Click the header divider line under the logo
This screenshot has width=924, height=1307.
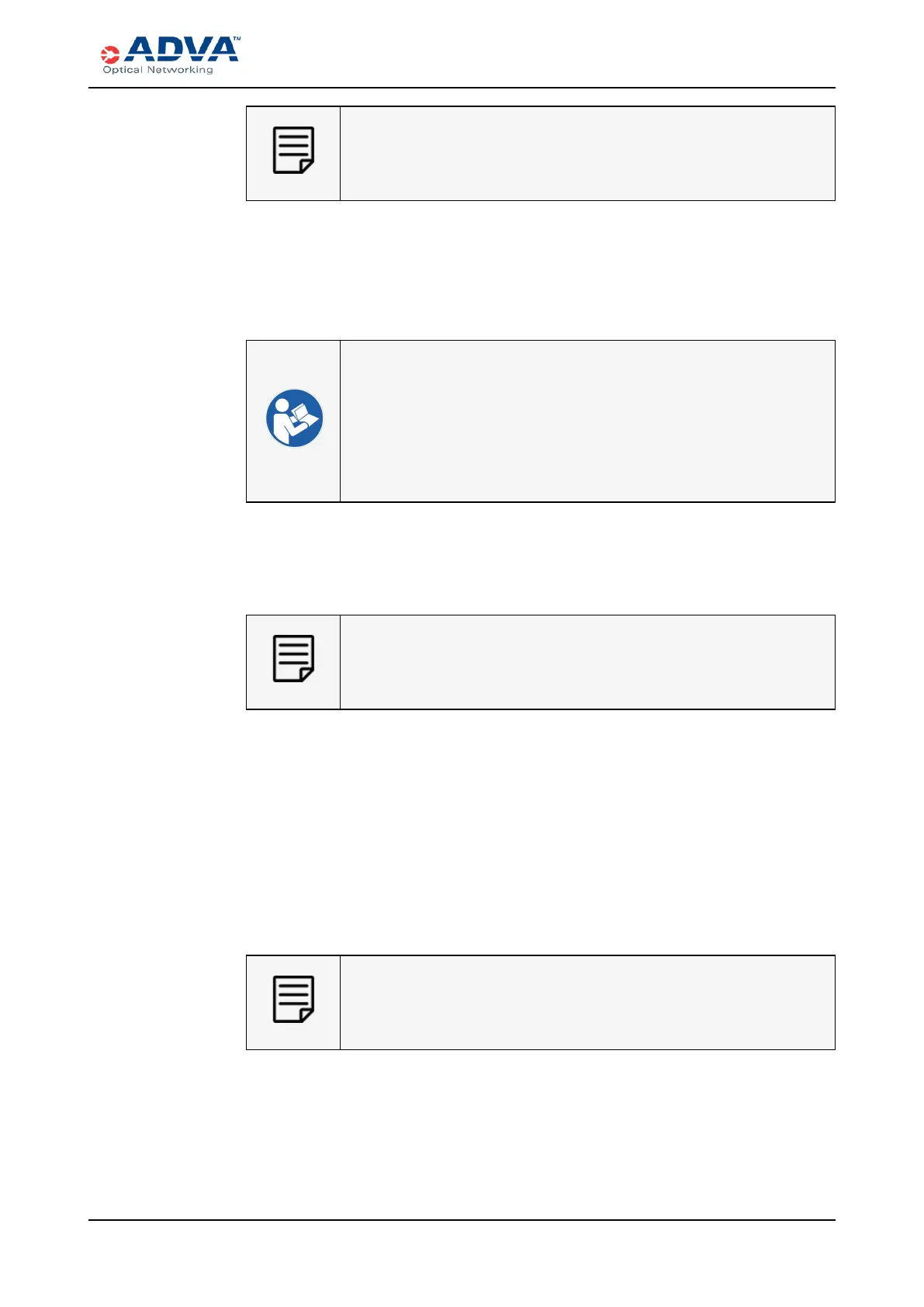coord(462,88)
